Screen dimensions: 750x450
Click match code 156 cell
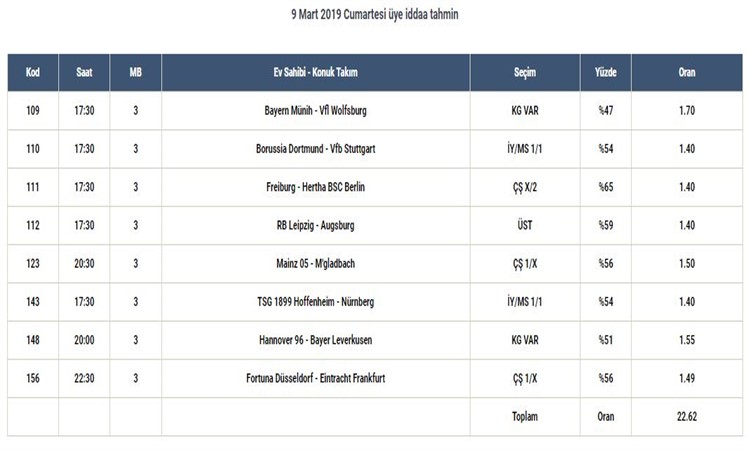(33, 378)
